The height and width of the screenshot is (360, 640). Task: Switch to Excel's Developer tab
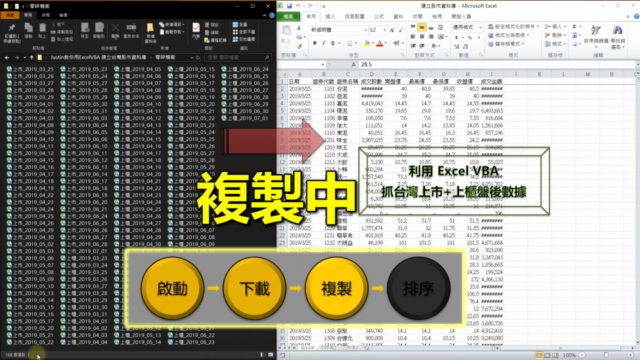click(461, 17)
